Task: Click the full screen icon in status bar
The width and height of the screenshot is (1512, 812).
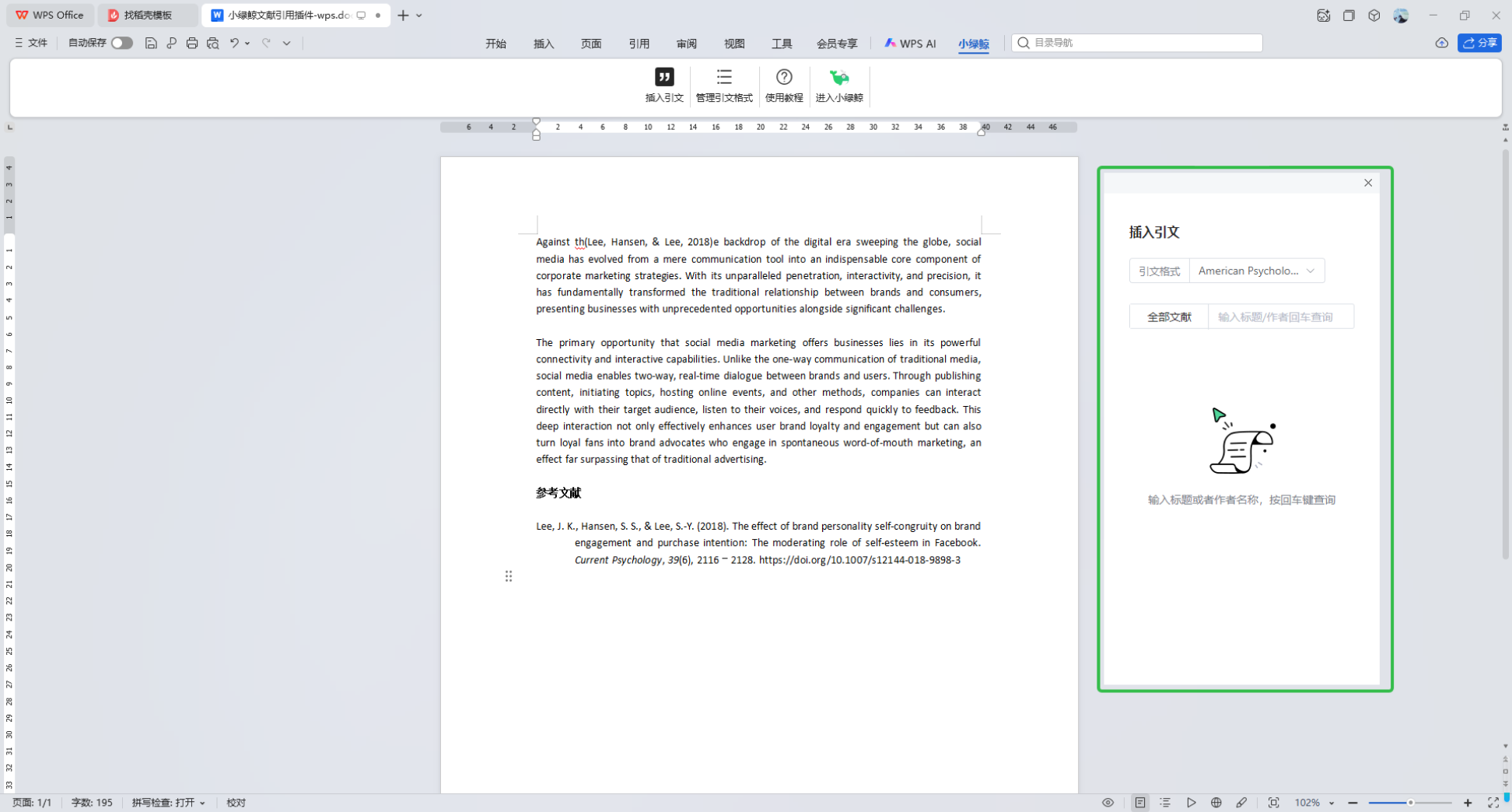Action: tap(1493, 803)
